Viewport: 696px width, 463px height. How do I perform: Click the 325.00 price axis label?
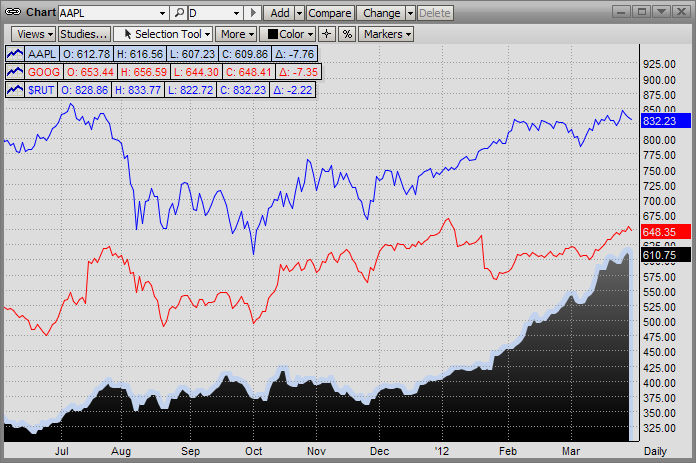(x=659, y=428)
